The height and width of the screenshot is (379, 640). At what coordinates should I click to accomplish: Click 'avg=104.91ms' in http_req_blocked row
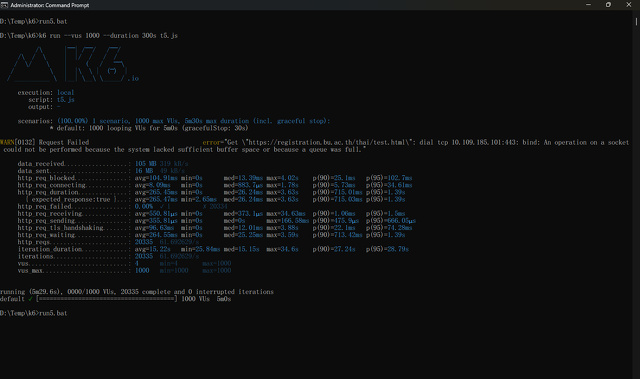click(156, 178)
